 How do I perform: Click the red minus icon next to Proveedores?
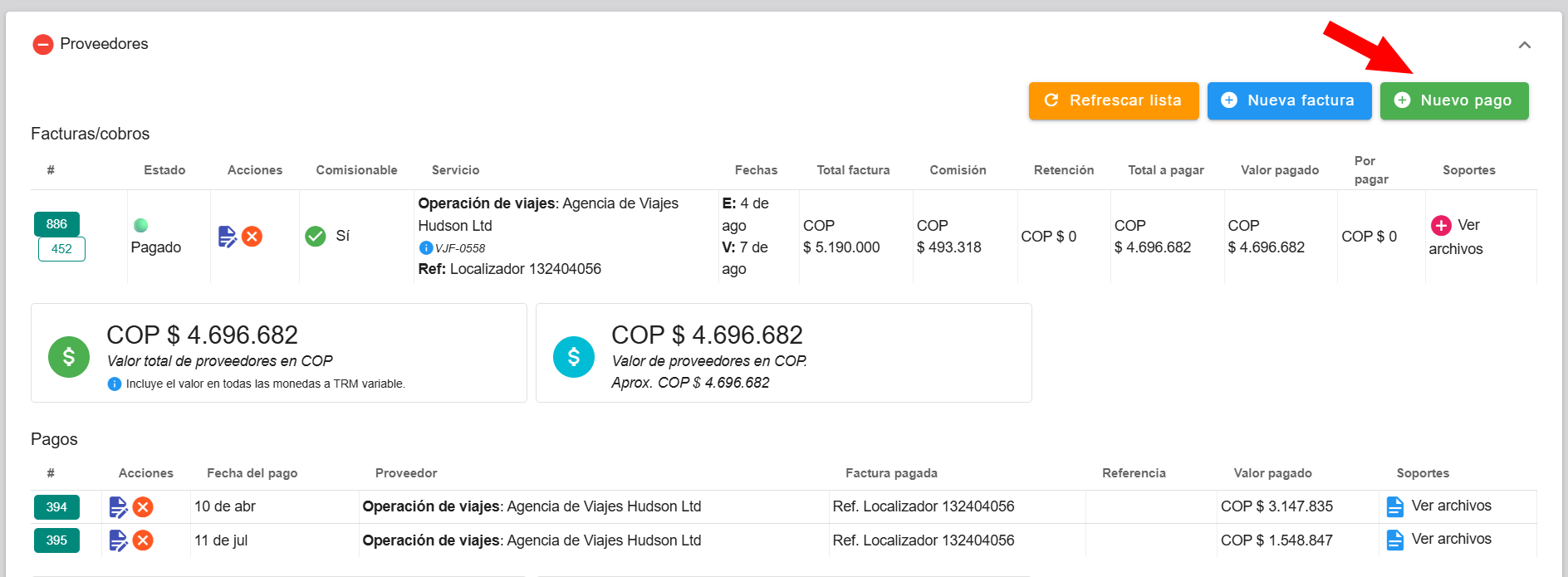(43, 44)
